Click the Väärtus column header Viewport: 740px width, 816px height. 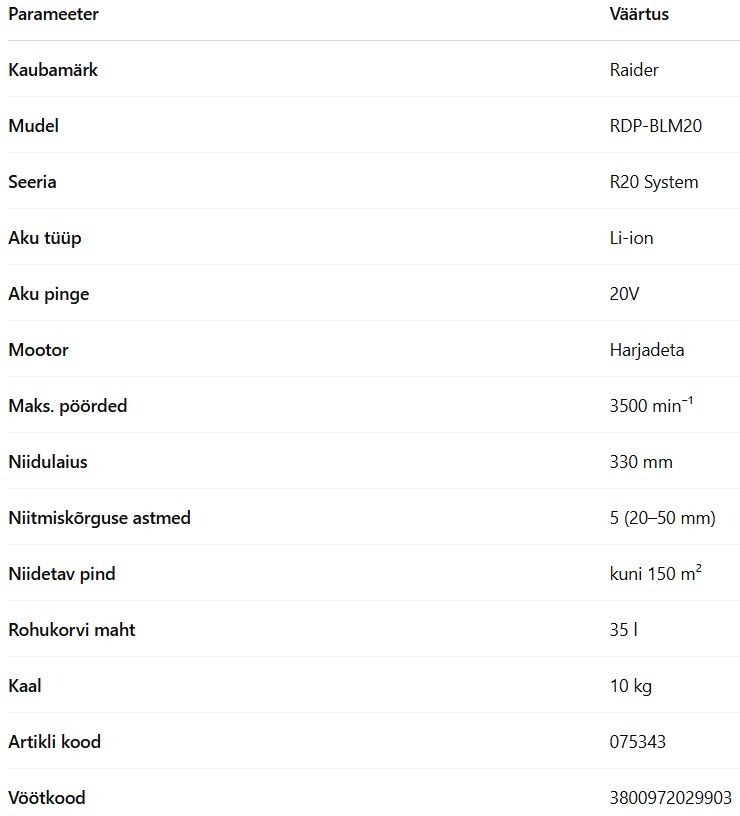click(639, 14)
